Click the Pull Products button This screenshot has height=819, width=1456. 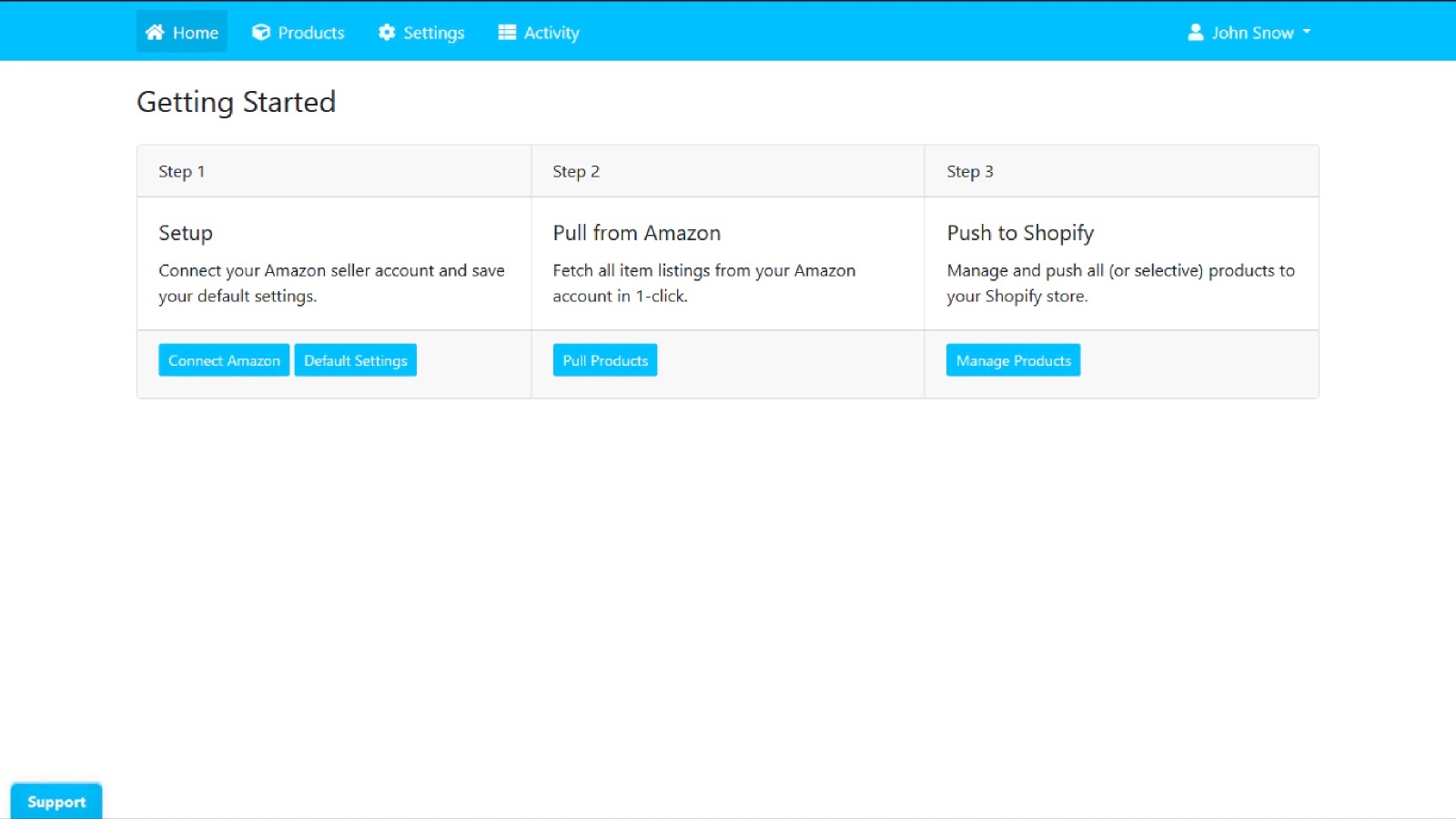(x=605, y=360)
